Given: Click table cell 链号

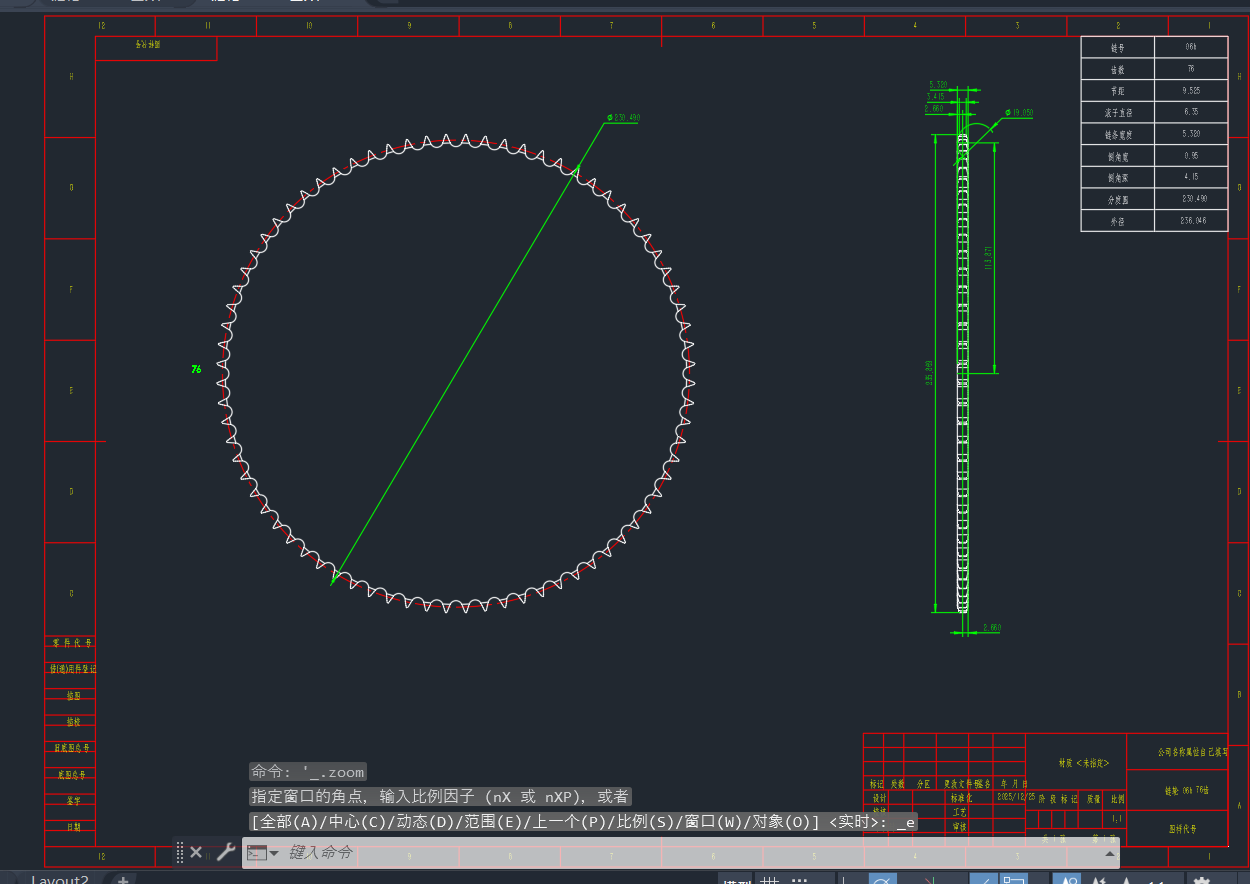Looking at the screenshot, I should click(x=1117, y=47).
